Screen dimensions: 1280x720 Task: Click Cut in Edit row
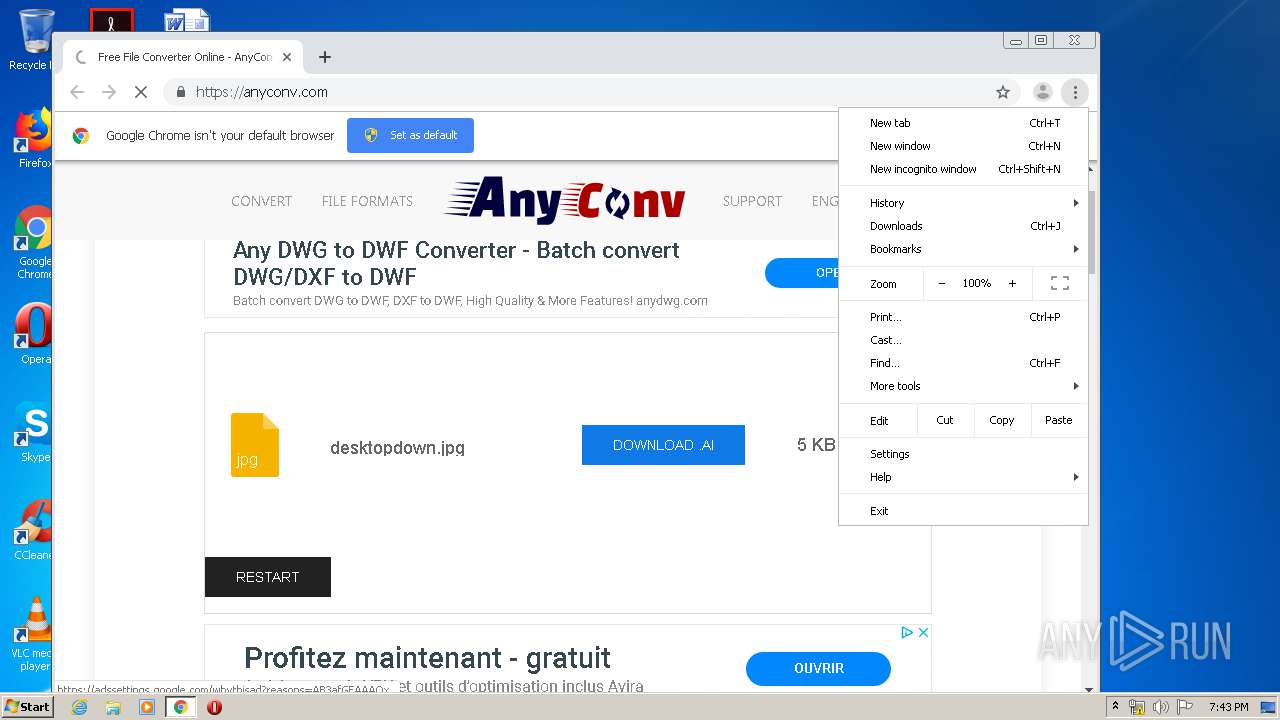coord(945,420)
